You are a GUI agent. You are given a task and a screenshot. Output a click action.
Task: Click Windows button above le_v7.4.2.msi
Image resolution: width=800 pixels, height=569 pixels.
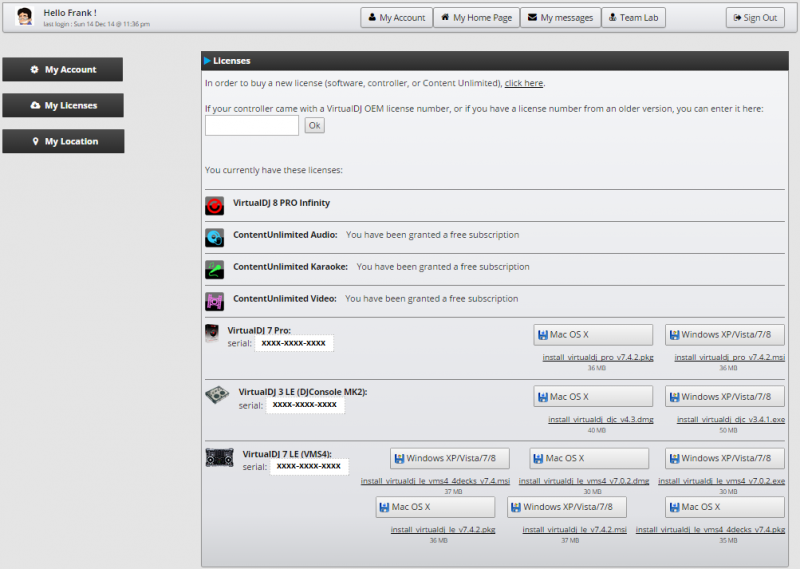coord(567,507)
